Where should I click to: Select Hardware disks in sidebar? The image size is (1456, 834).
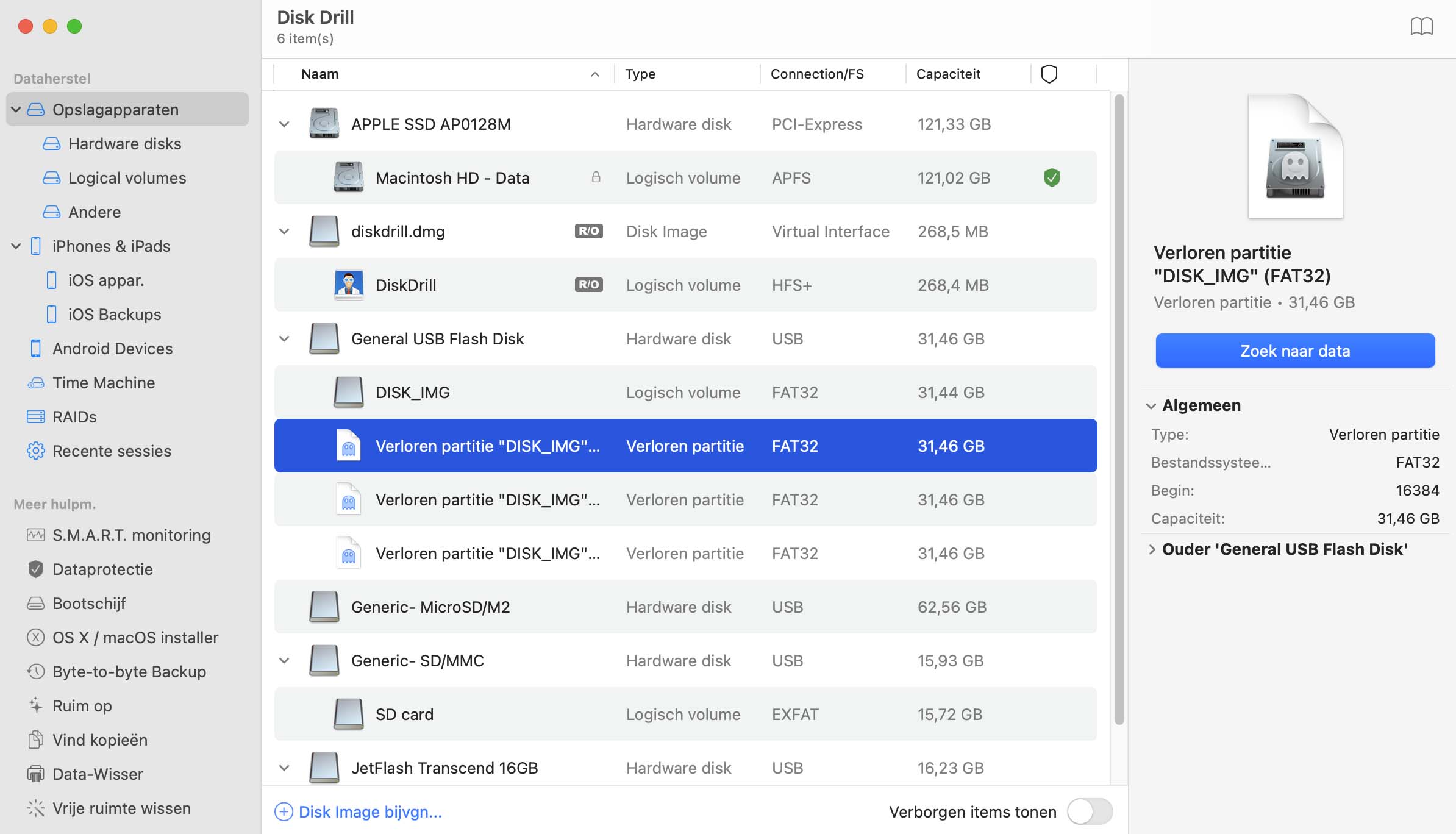click(124, 143)
